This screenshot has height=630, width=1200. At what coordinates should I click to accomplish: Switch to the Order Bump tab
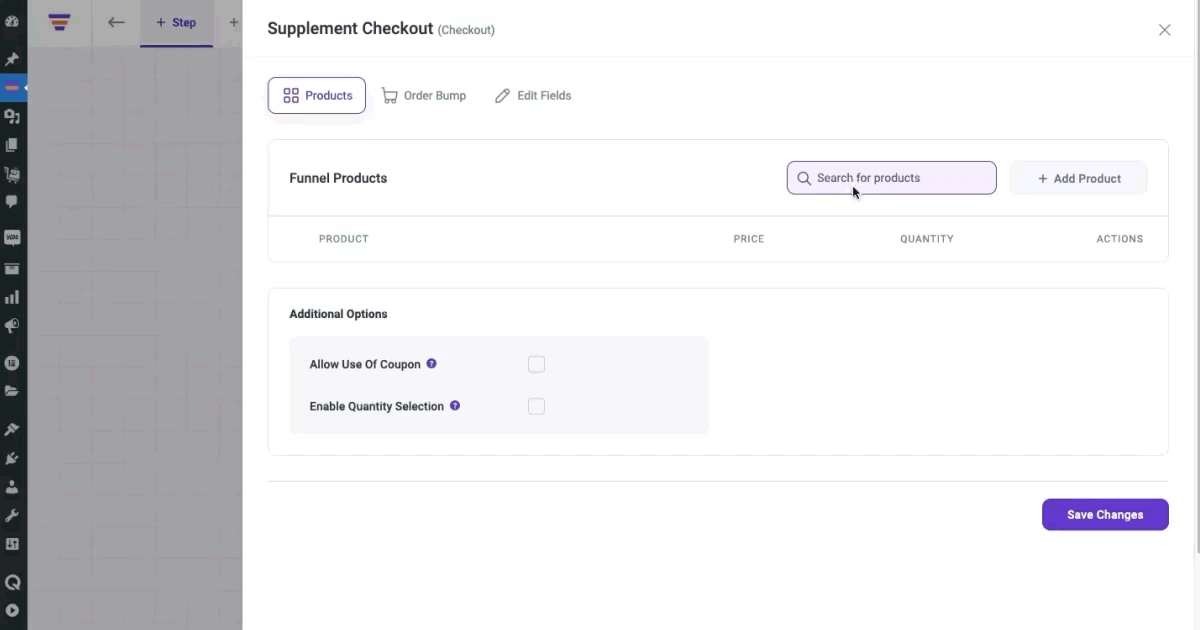[424, 96]
